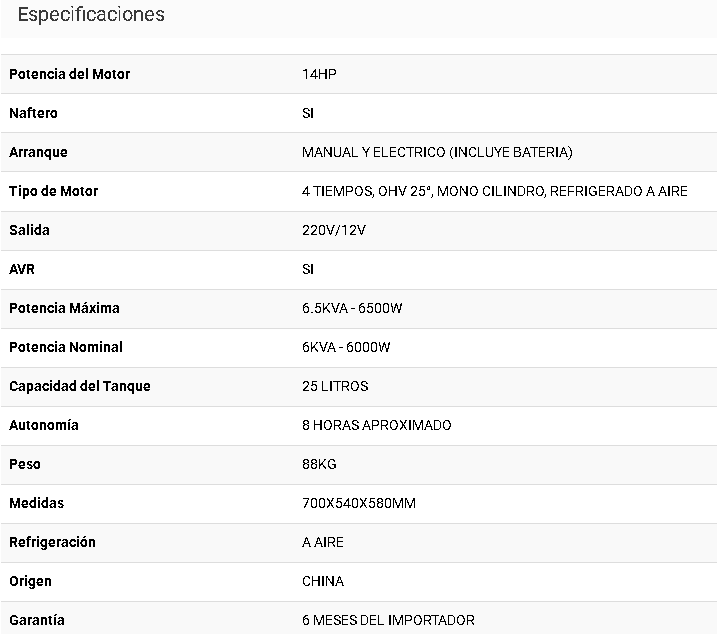The height and width of the screenshot is (634, 717).
Task: Select the Potencia del Motor label
Action: pos(70,74)
